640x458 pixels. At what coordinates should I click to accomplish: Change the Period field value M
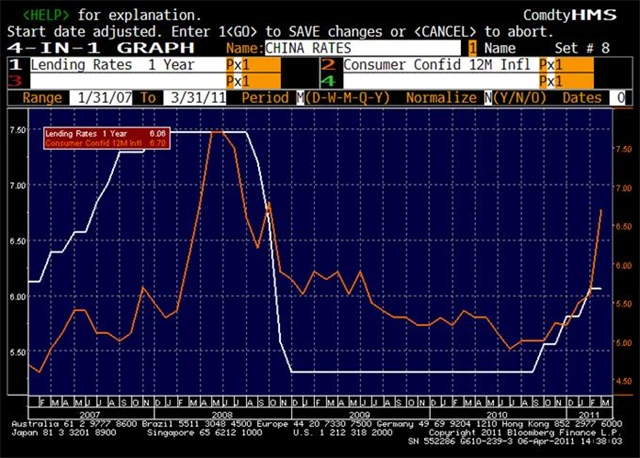(x=300, y=98)
